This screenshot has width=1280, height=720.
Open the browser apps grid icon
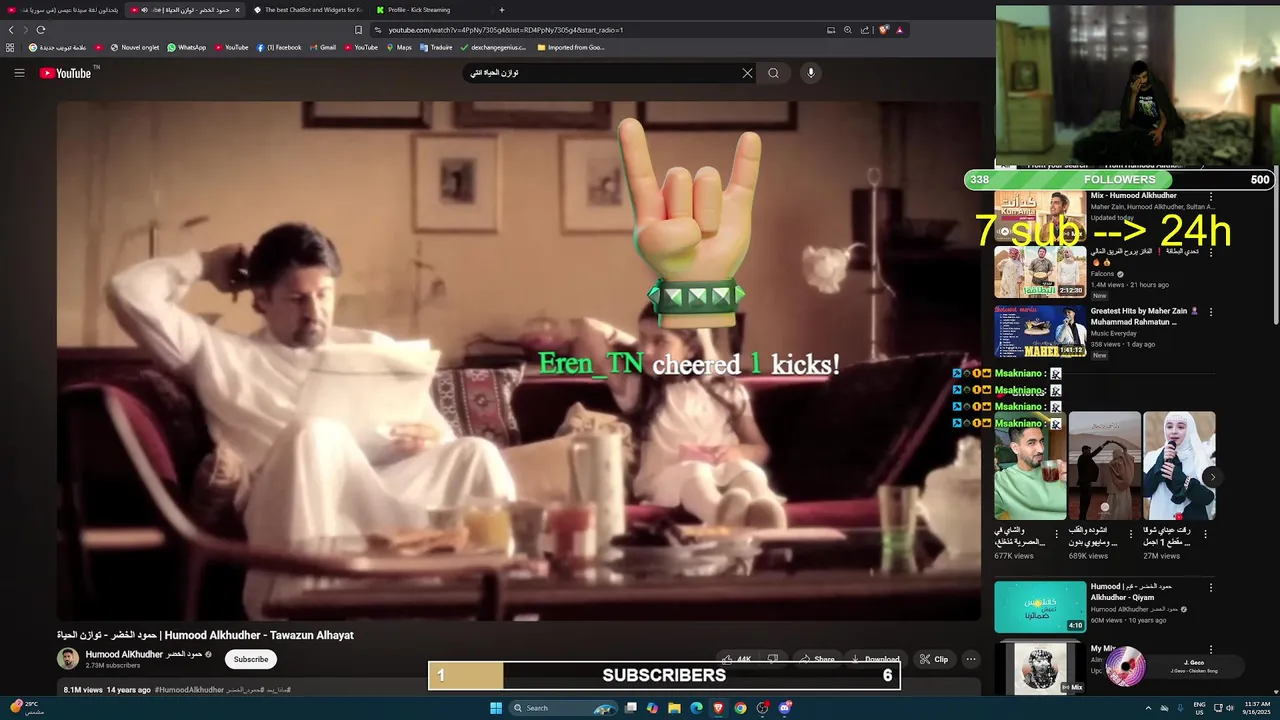pos(10,47)
